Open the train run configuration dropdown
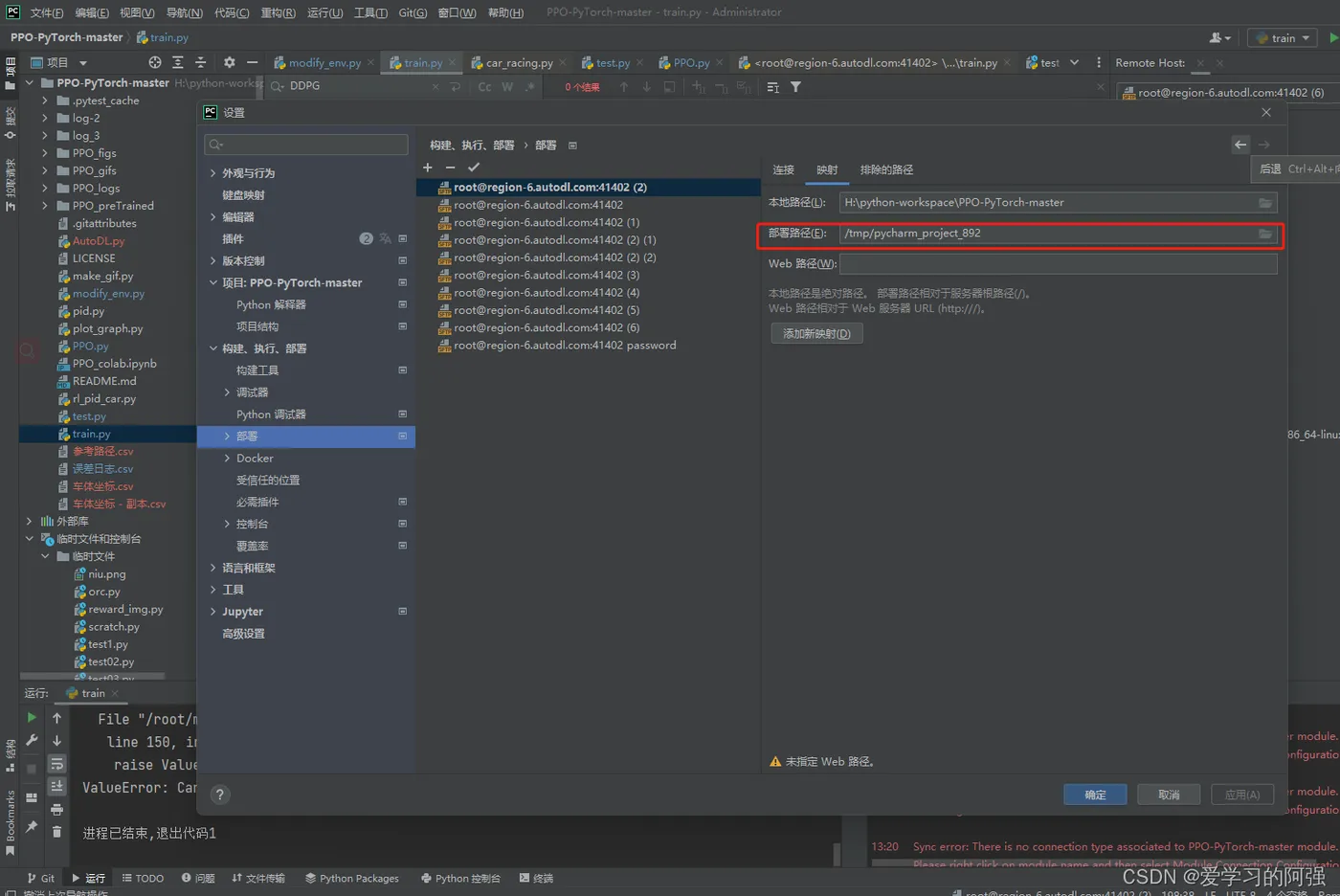 1283,37
